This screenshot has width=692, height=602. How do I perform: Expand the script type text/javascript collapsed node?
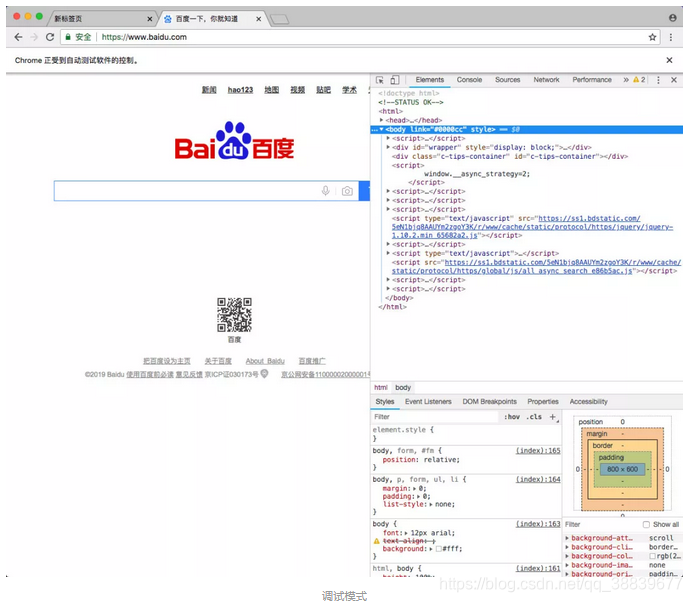(388, 253)
